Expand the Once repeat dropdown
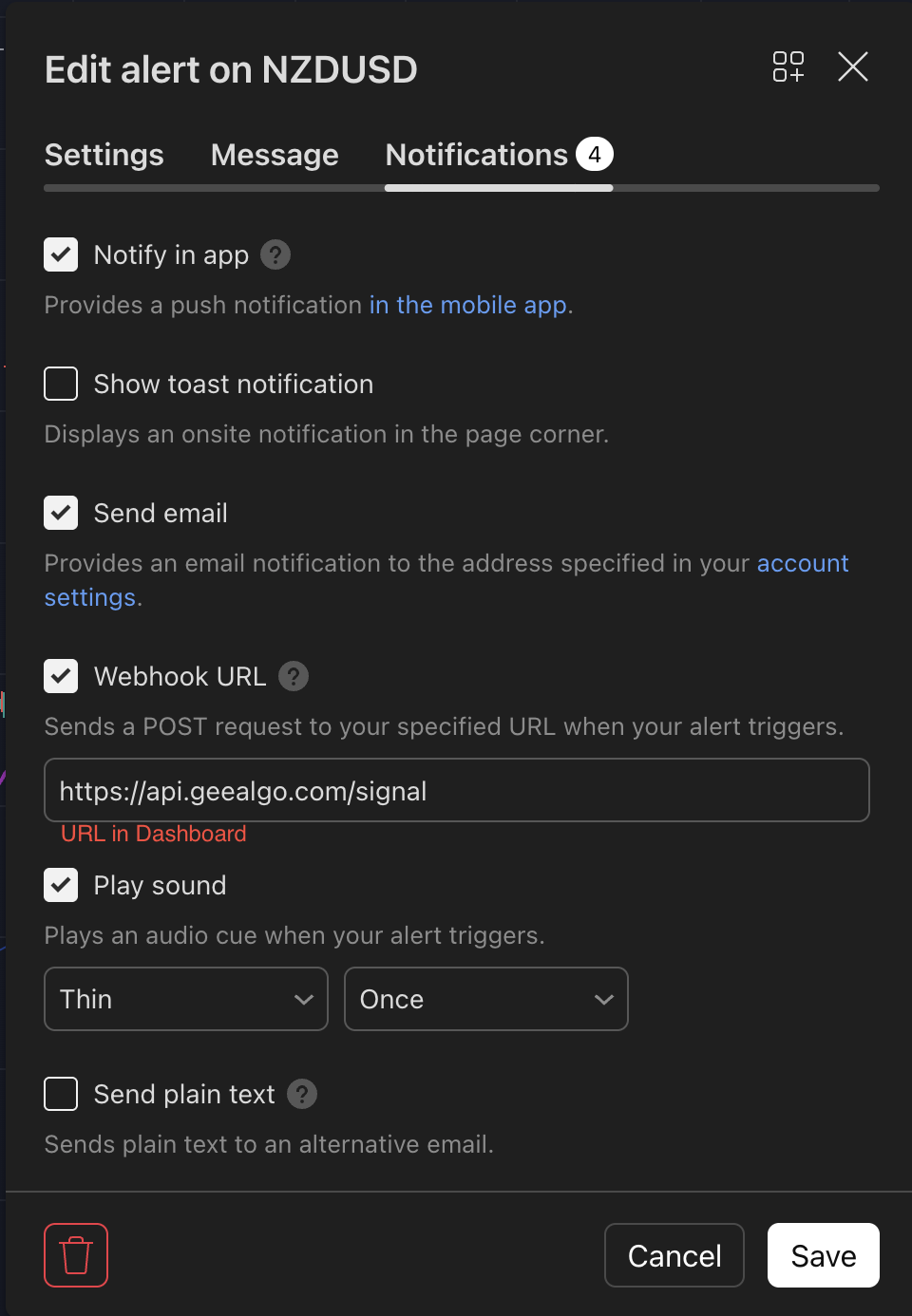 (485, 999)
